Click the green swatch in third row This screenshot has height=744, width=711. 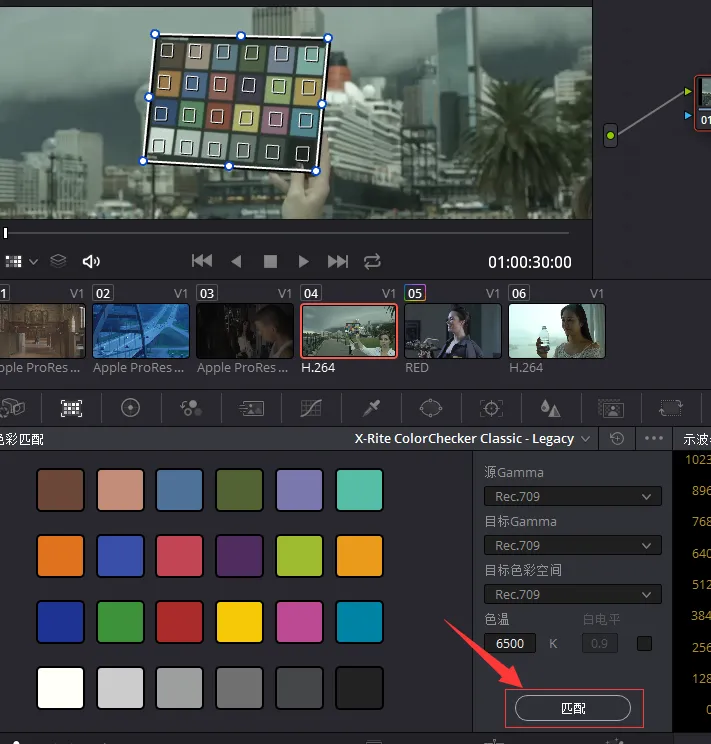click(x=120, y=622)
